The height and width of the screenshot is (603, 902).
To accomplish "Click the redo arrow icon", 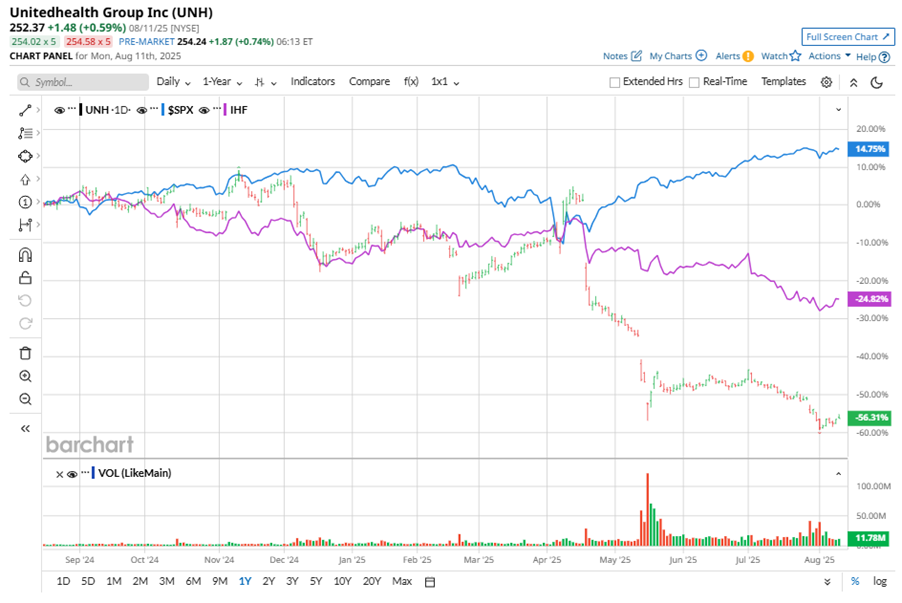I will [x=25, y=323].
